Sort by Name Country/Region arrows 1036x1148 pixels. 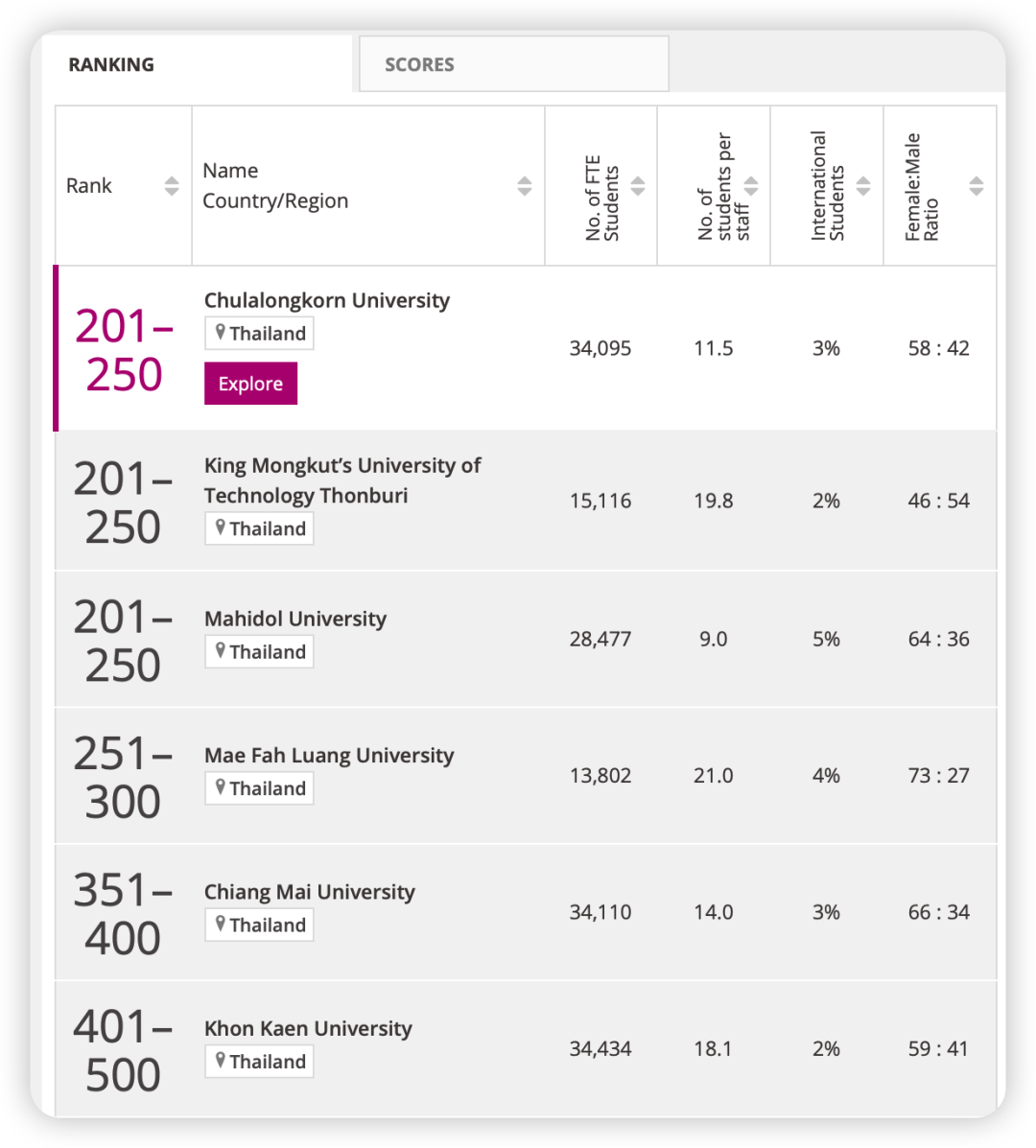click(x=525, y=186)
